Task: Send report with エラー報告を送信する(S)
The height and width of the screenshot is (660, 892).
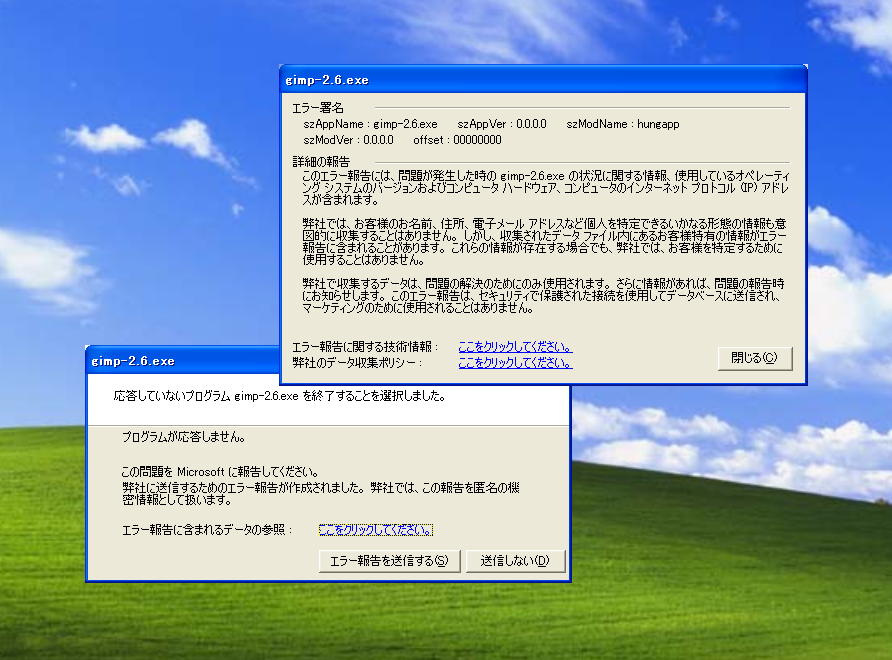Action: pyautogui.click(x=389, y=561)
